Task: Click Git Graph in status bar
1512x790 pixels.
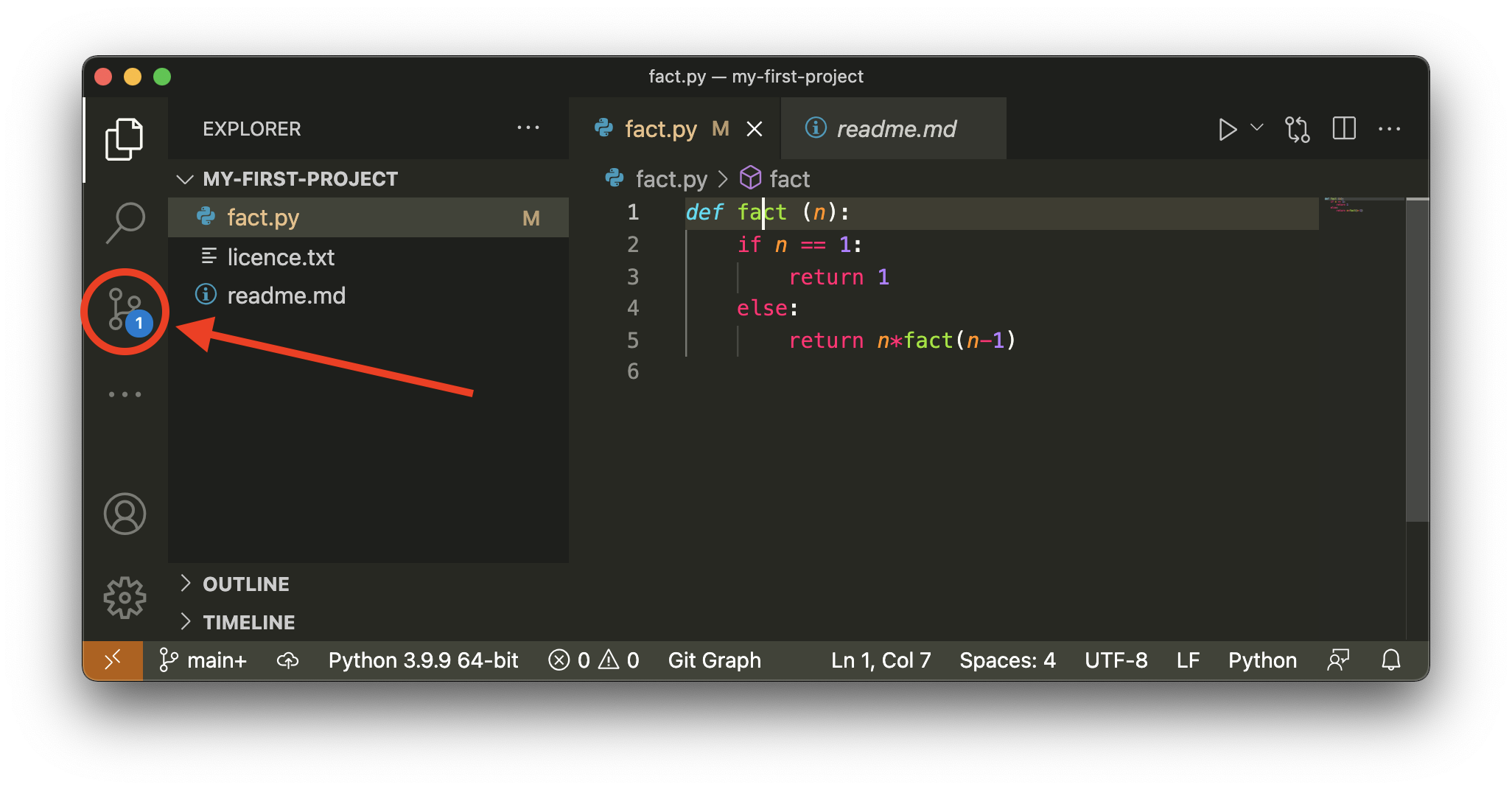Action: point(714,660)
